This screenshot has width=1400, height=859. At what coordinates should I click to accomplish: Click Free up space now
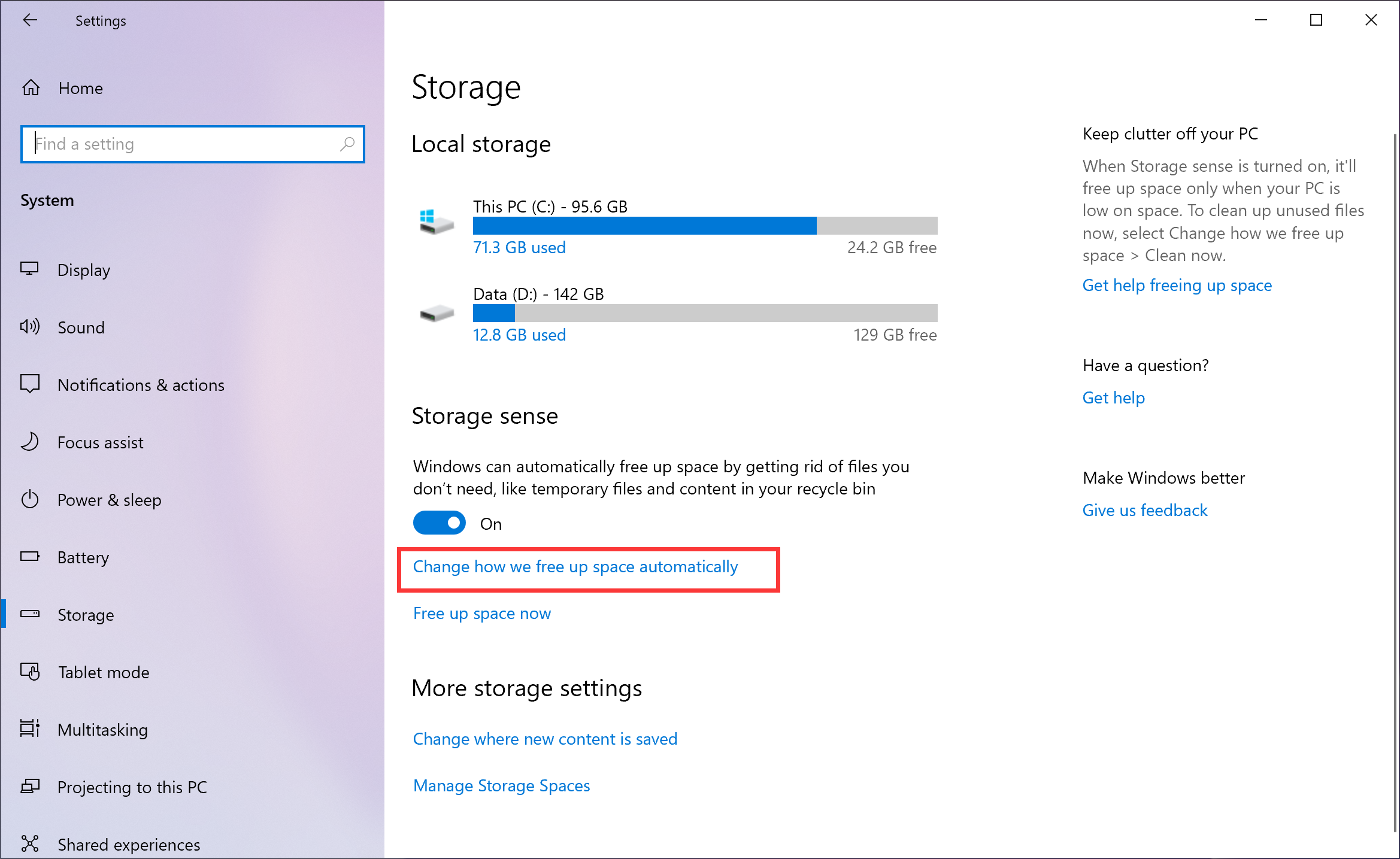(481, 613)
